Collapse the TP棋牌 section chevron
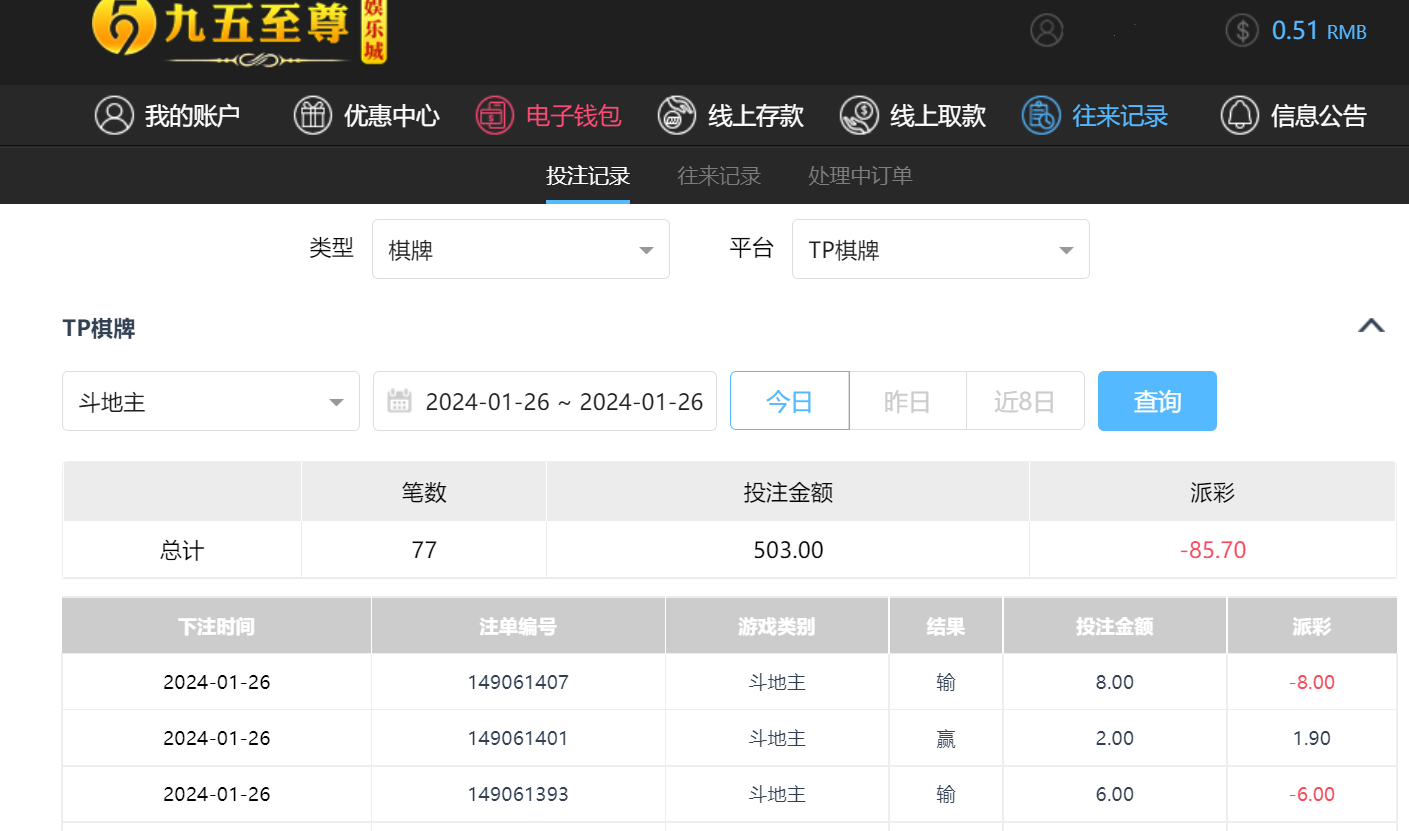 1371,326
